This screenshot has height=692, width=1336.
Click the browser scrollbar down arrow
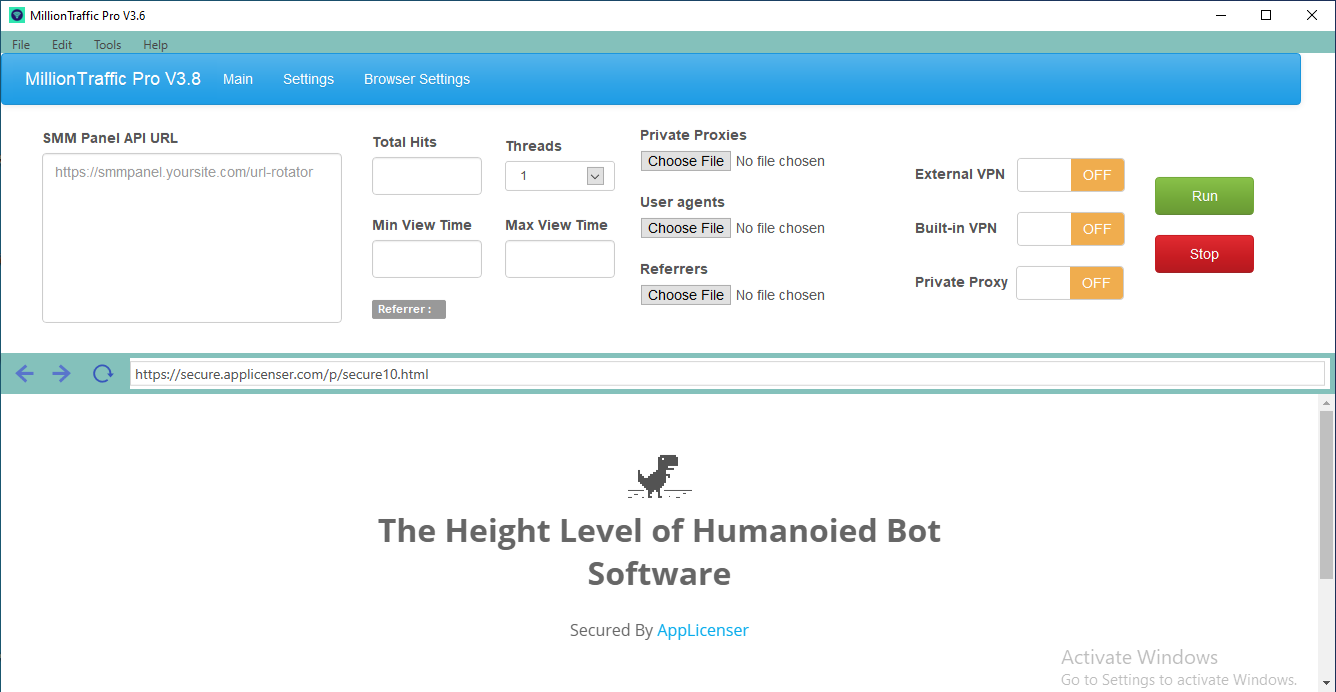[x=1327, y=683]
